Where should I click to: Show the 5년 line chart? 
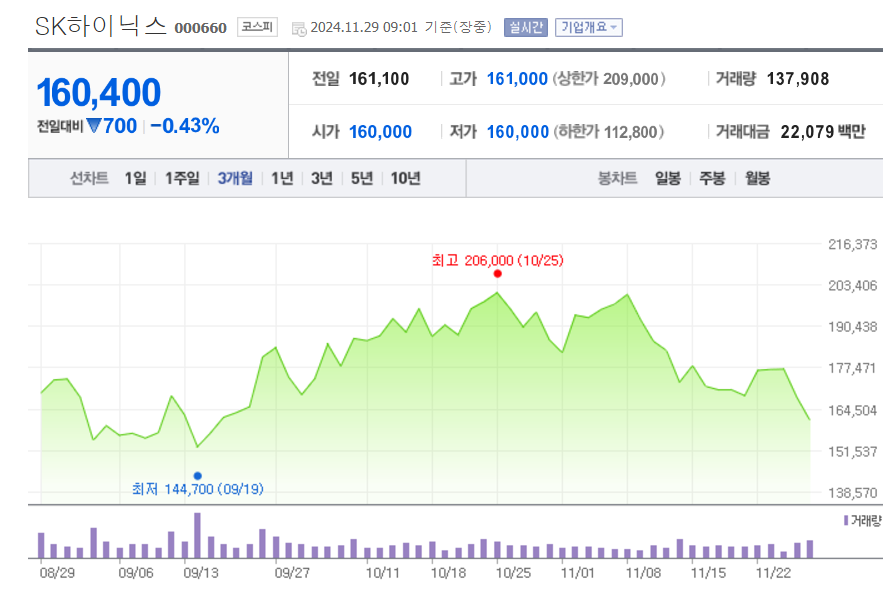click(x=362, y=179)
